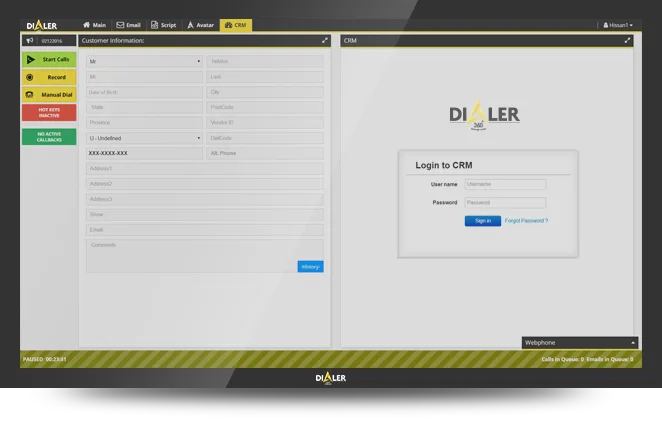Screen dimensions: 662x429
Task: Open the Main tab
Action: click(x=94, y=25)
